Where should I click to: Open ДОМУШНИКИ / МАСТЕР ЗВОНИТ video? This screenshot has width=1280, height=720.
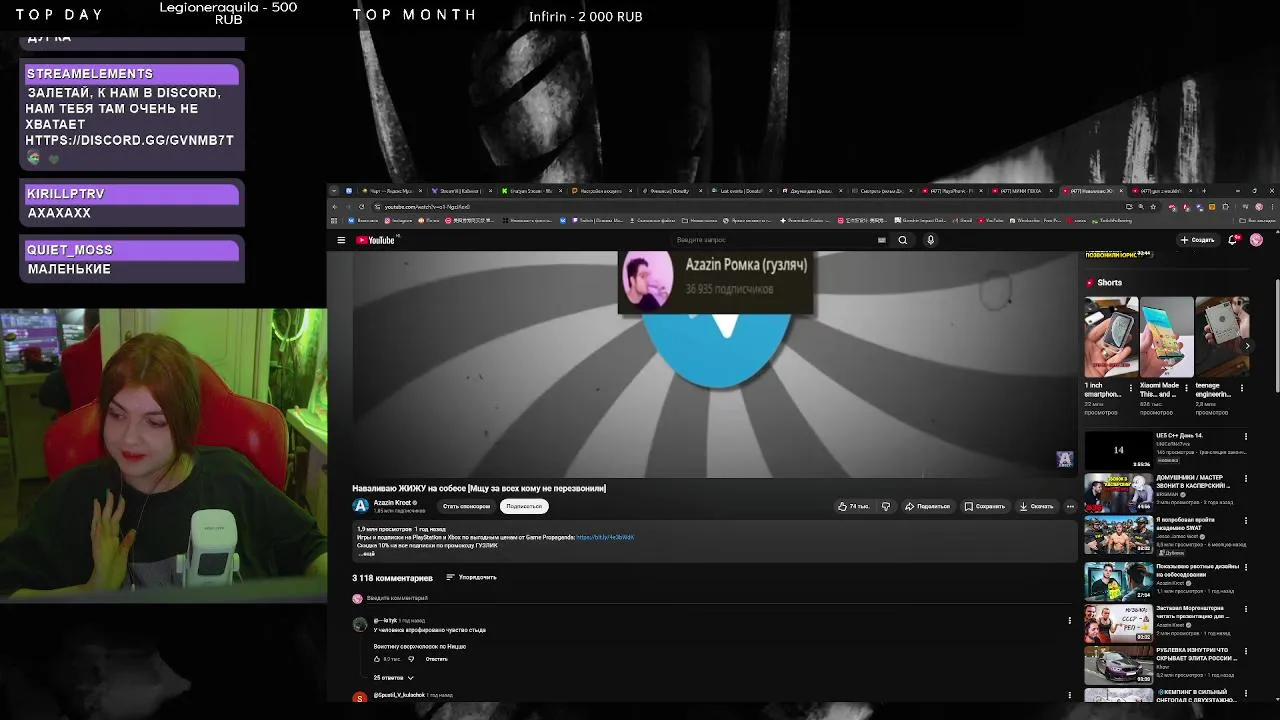coord(1118,493)
